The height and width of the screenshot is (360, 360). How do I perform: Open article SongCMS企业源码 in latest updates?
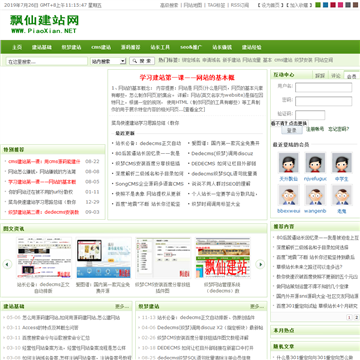click(x=150, y=184)
